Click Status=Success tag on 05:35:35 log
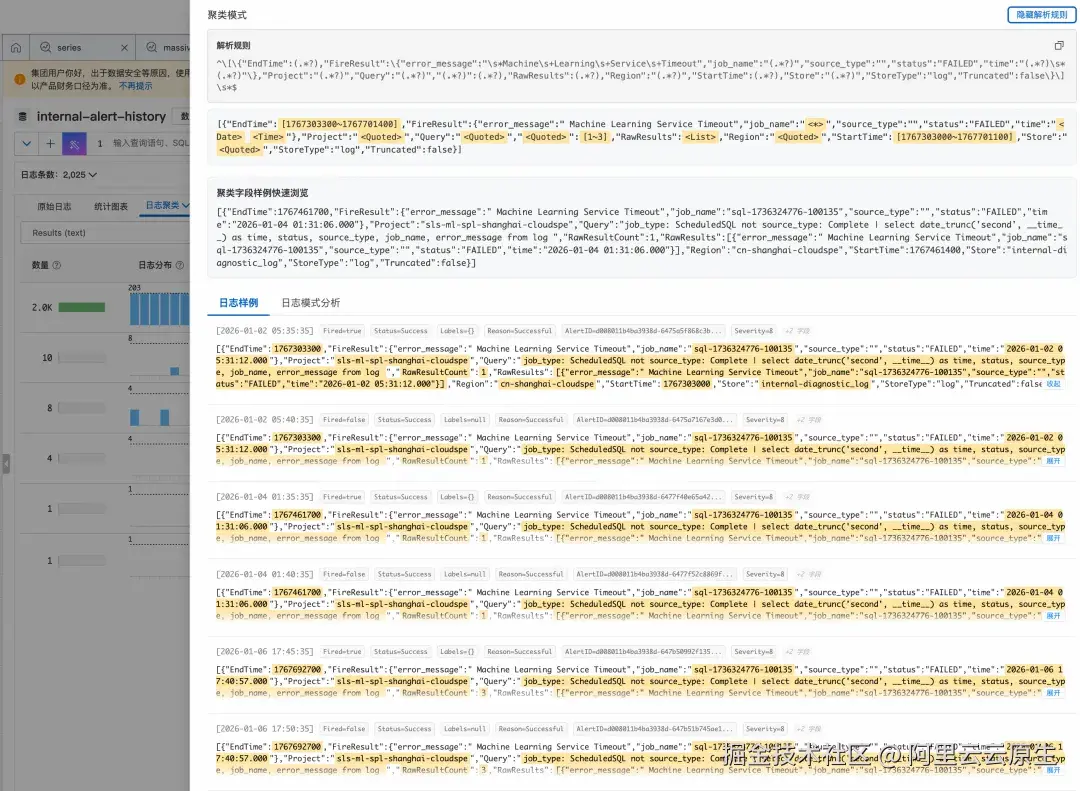 (400, 331)
